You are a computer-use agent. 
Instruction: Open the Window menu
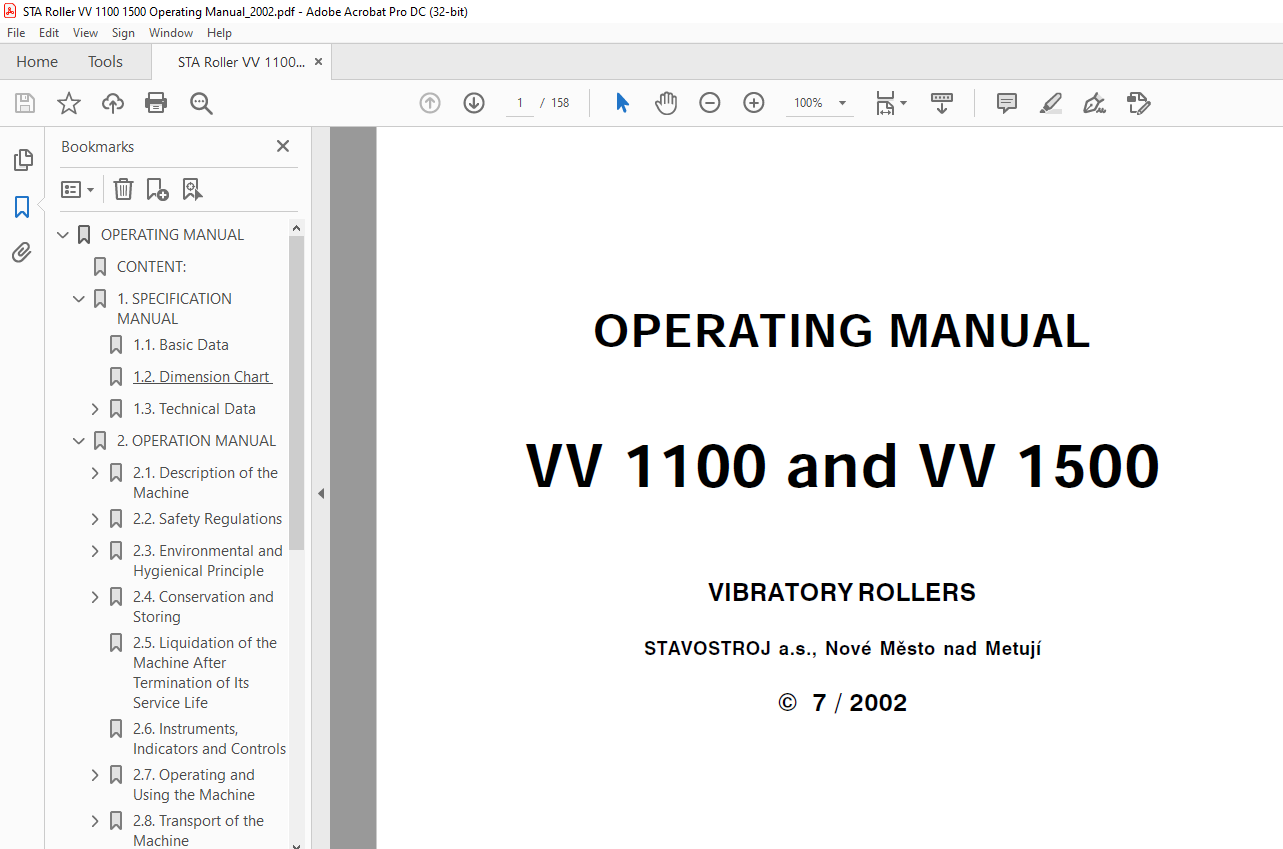click(171, 33)
